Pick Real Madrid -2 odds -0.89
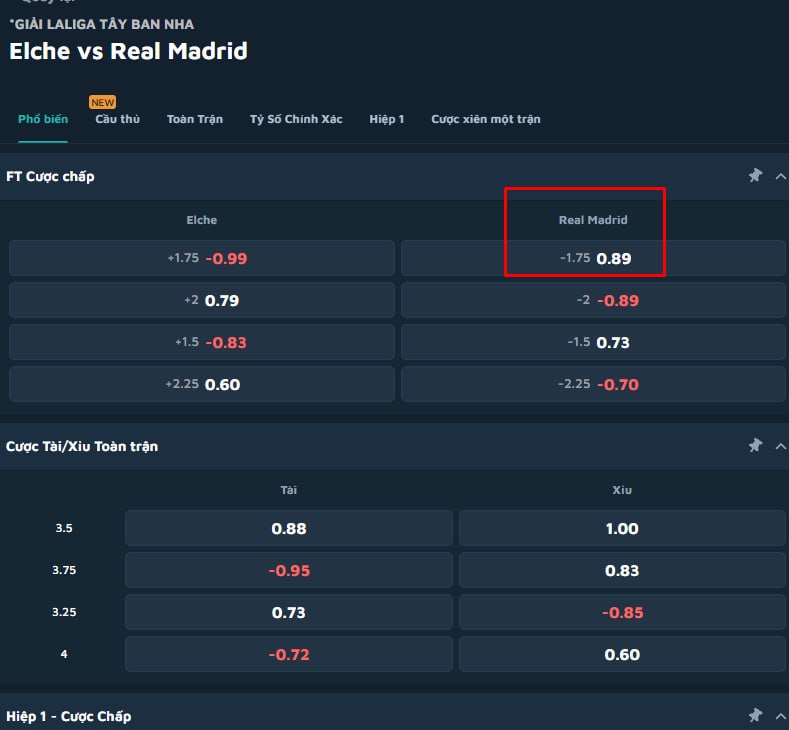The width and height of the screenshot is (789, 730). click(593, 300)
